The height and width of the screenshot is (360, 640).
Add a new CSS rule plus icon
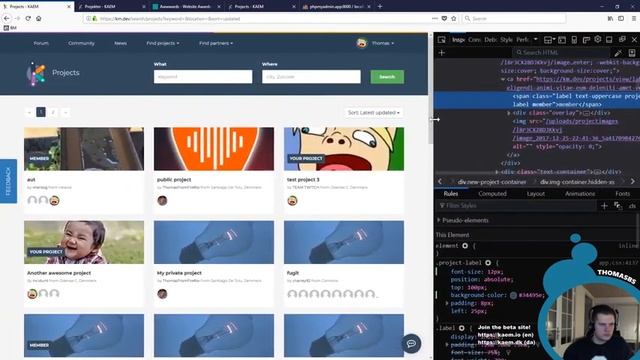point(604,206)
